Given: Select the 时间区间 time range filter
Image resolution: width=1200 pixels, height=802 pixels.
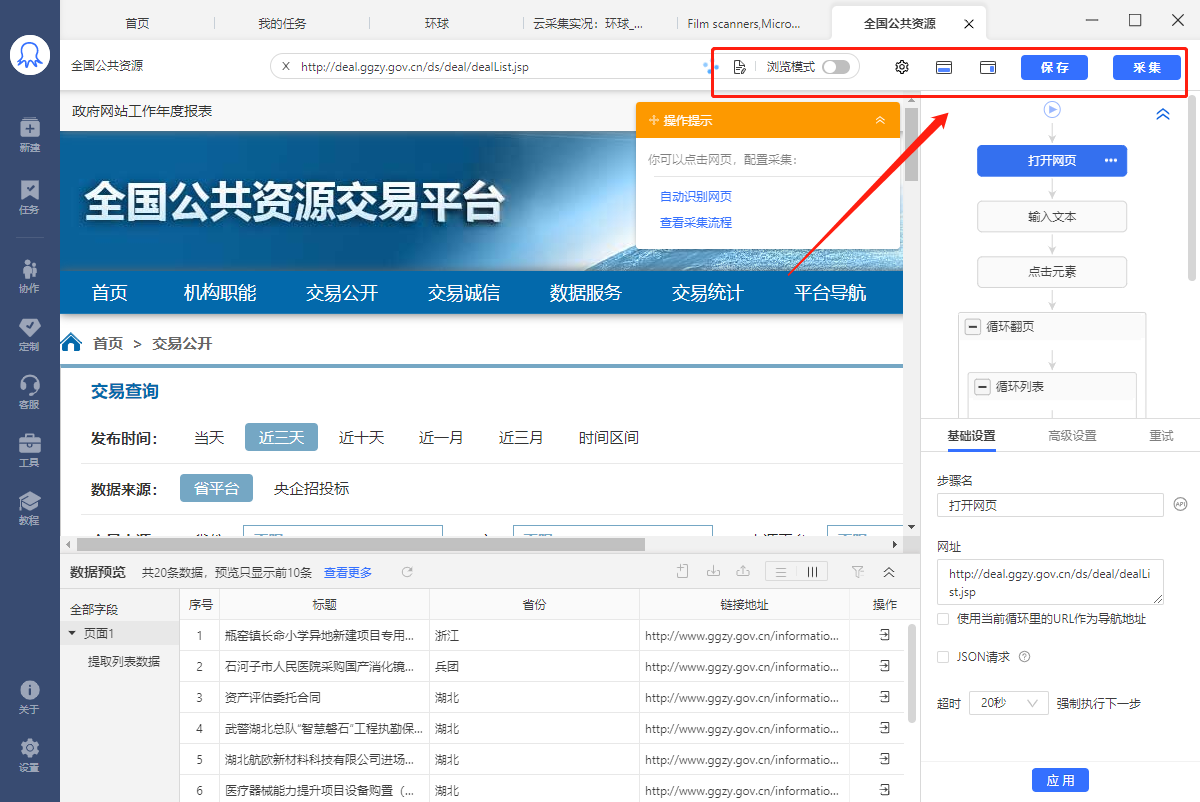Looking at the screenshot, I should pyautogui.click(x=609, y=437).
